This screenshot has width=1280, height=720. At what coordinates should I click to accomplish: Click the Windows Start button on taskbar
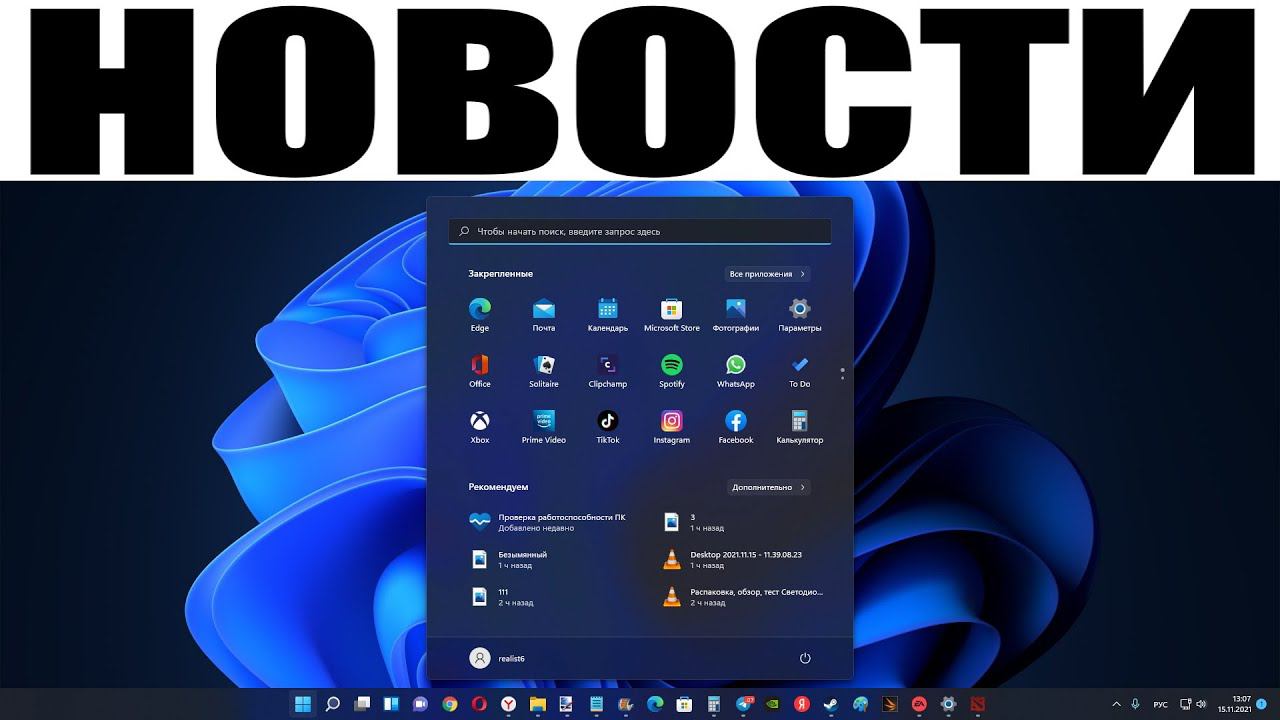[x=303, y=704]
